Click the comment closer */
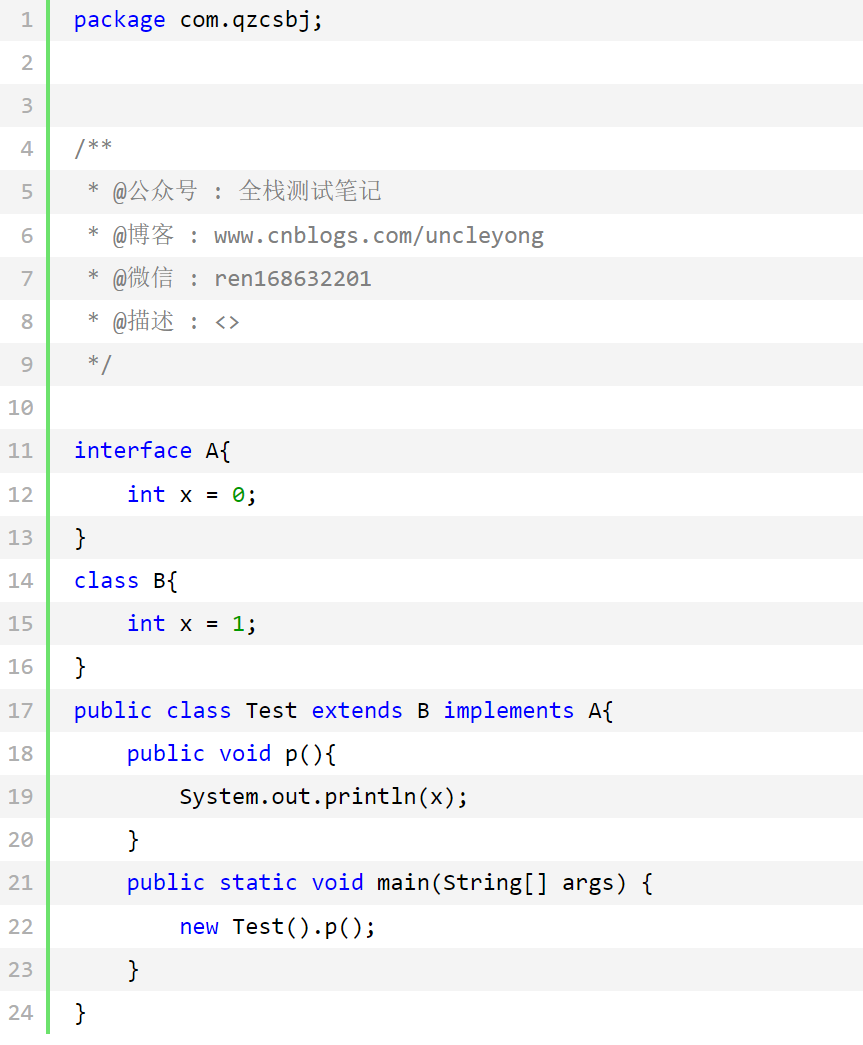Viewport: 863px width, 1045px height. point(99,364)
